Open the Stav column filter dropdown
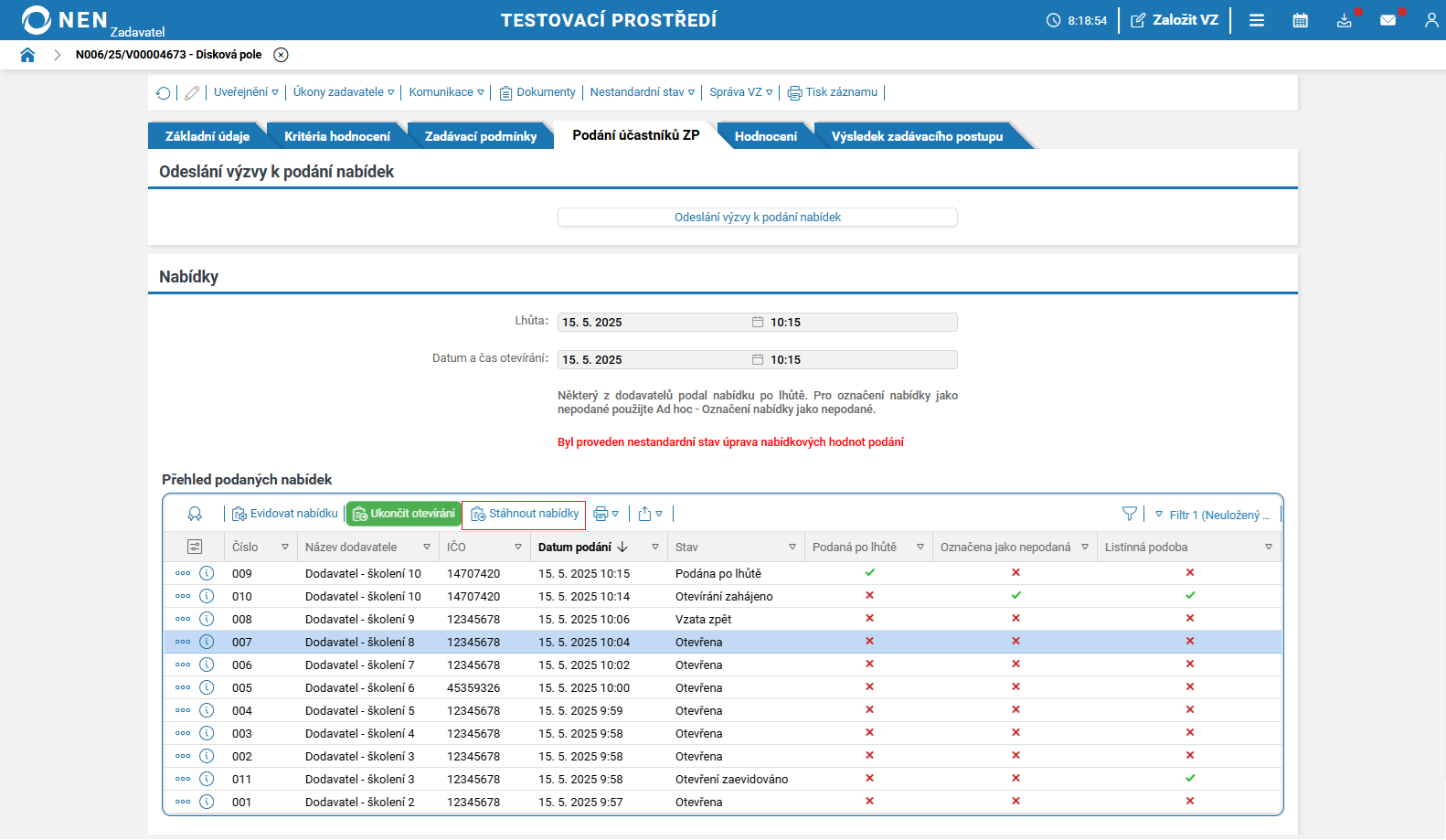This screenshot has height=840, width=1446. pos(792,547)
